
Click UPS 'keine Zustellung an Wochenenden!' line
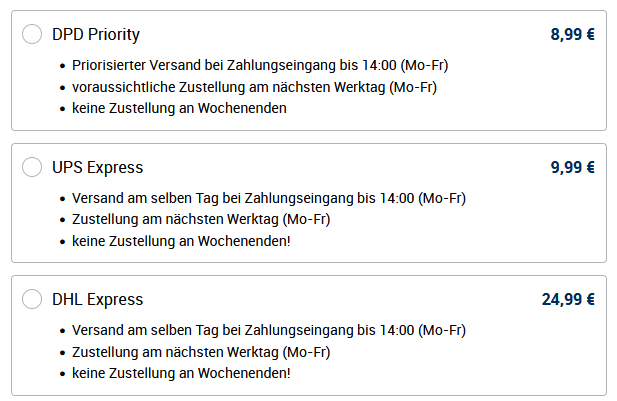pyautogui.click(x=181, y=240)
